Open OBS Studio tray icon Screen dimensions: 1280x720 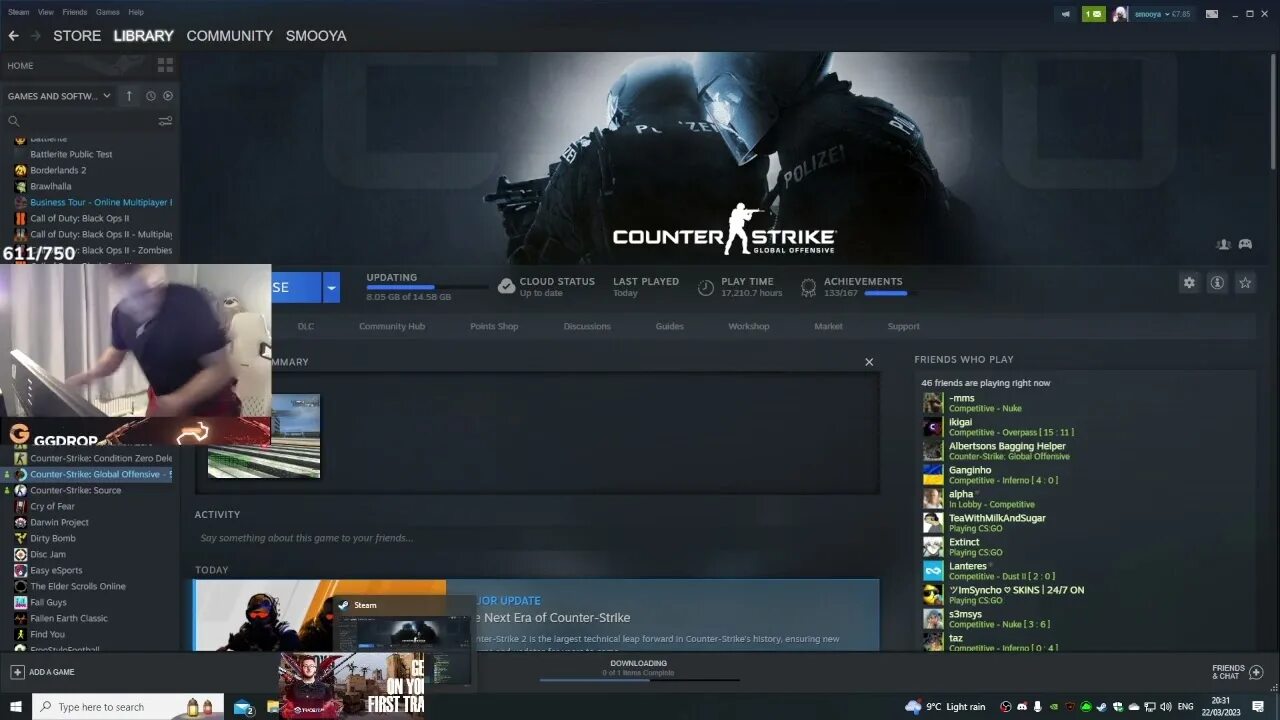click(x=1006, y=707)
